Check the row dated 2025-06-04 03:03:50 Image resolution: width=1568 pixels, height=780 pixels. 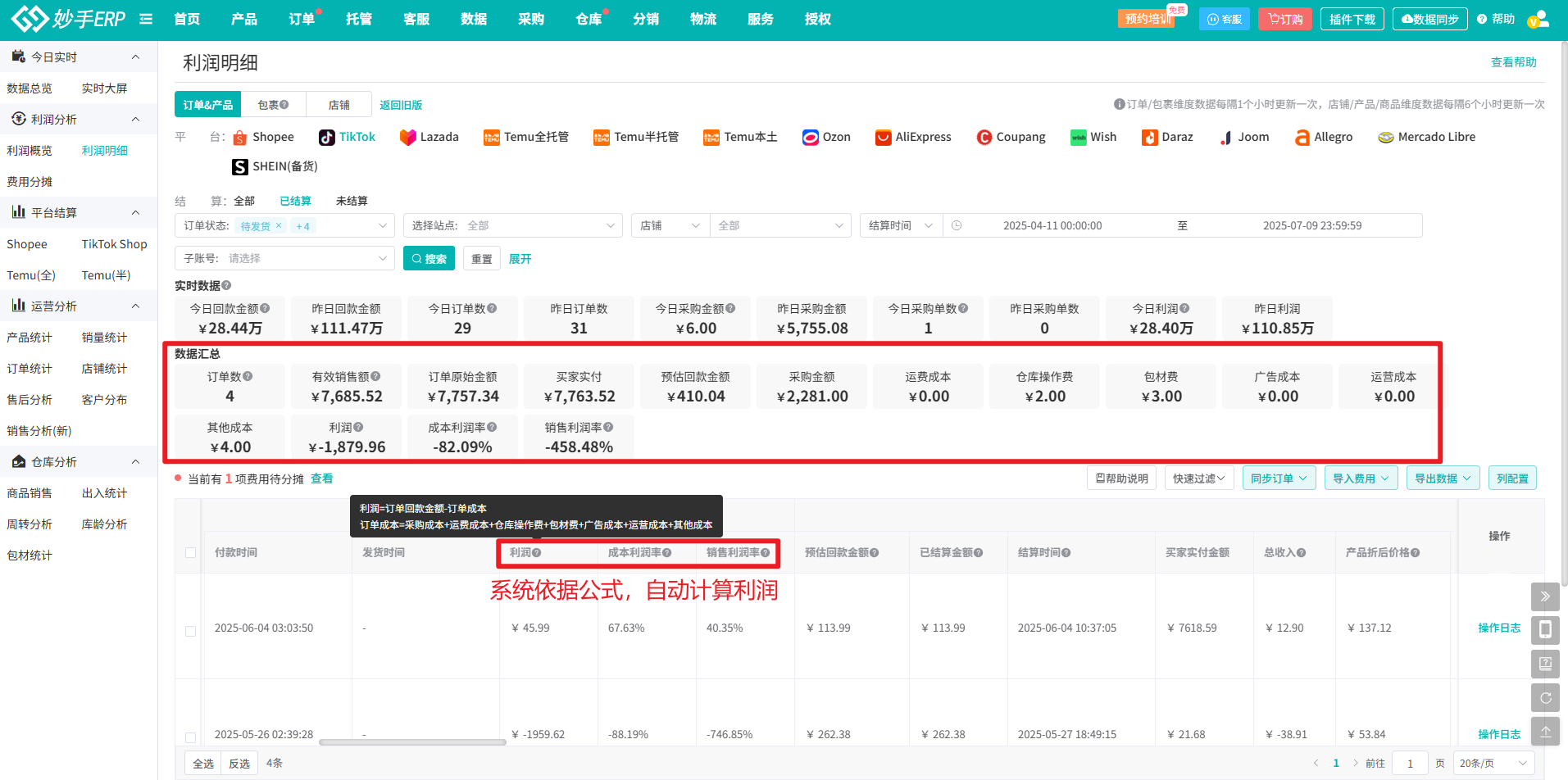pyautogui.click(x=190, y=631)
